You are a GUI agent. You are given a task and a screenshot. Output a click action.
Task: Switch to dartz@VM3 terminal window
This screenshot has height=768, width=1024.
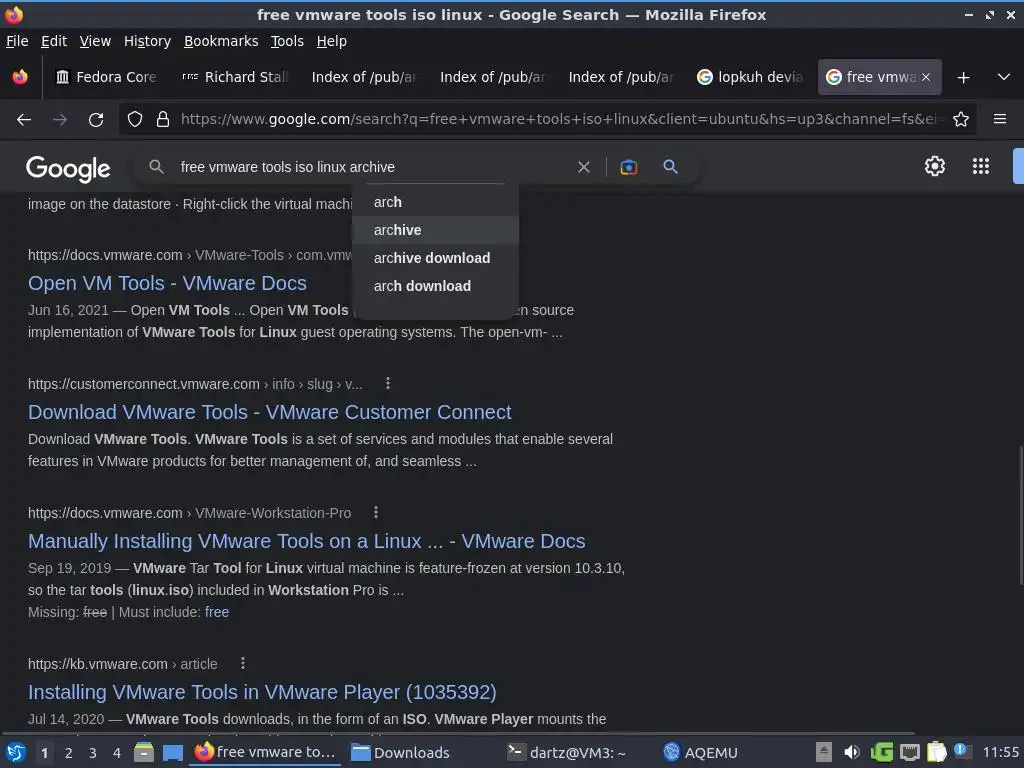(x=566, y=752)
